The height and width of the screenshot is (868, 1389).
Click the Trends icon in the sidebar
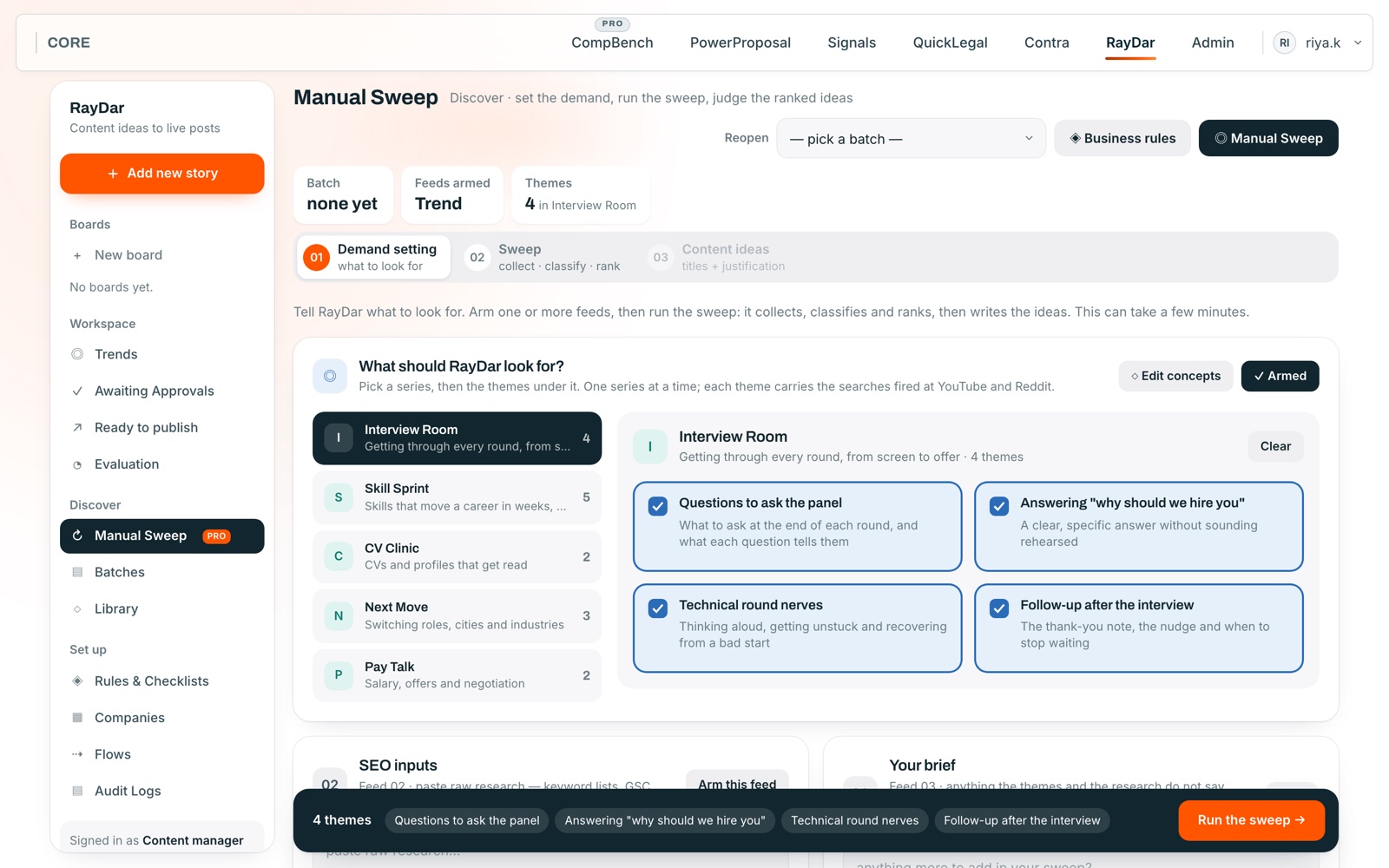point(77,354)
